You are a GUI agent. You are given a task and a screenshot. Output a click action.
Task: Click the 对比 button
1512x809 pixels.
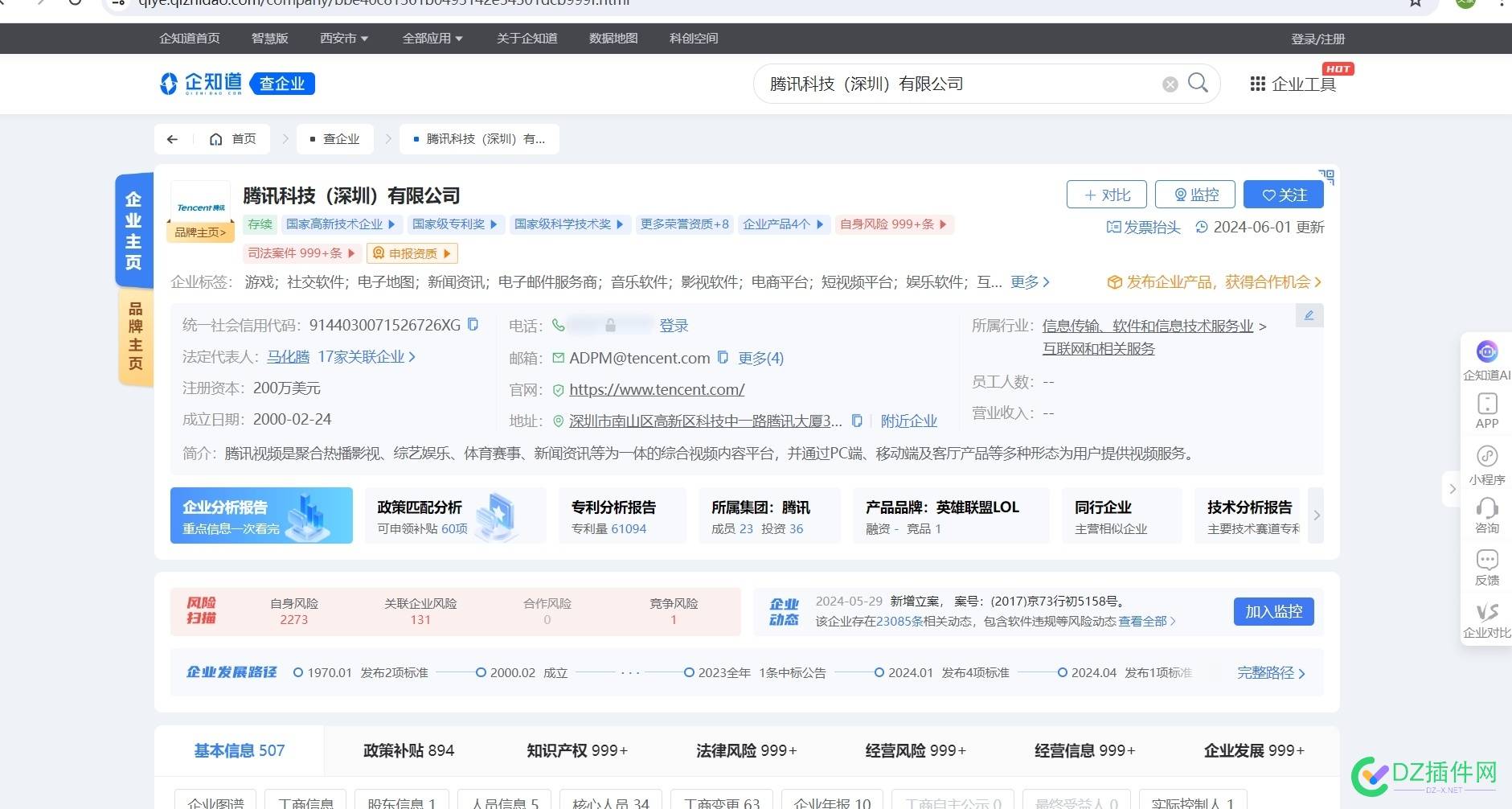point(1107,195)
